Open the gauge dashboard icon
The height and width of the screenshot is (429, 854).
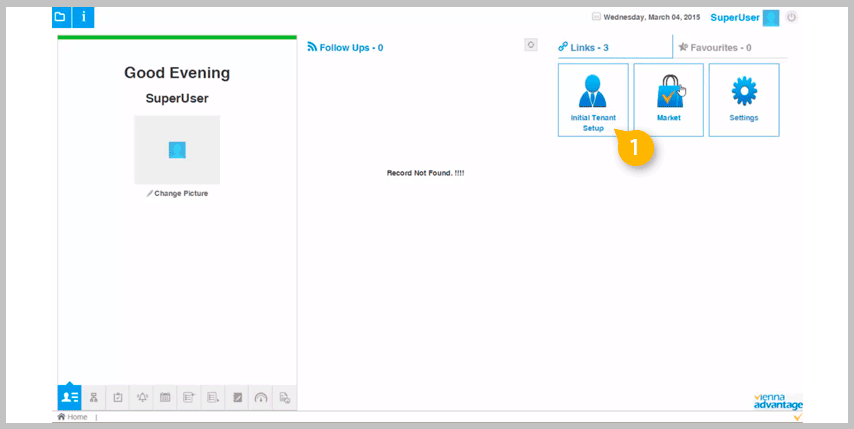[x=261, y=397]
